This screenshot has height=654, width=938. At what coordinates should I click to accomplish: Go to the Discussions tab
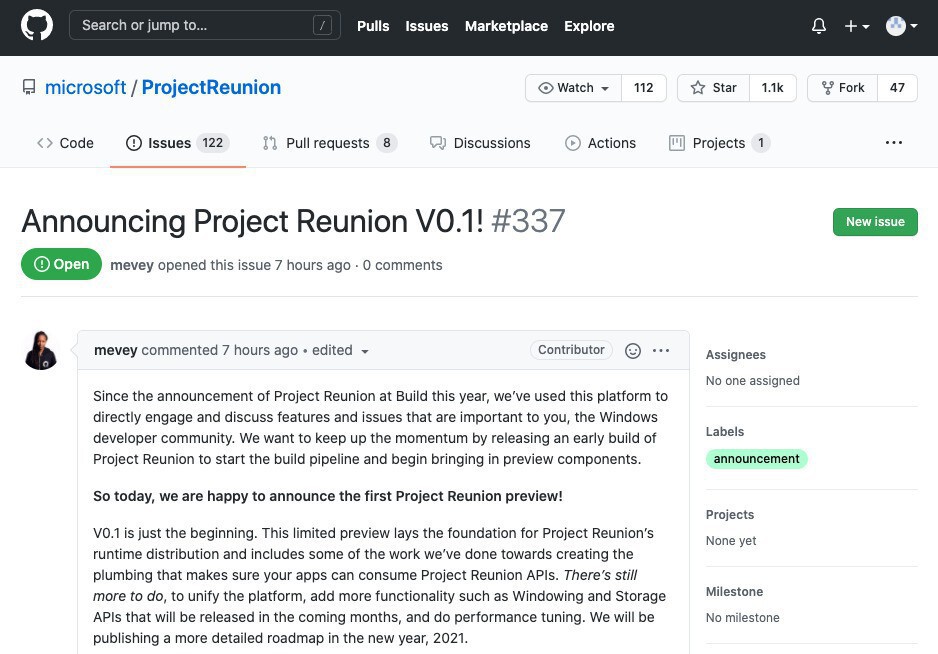[480, 143]
